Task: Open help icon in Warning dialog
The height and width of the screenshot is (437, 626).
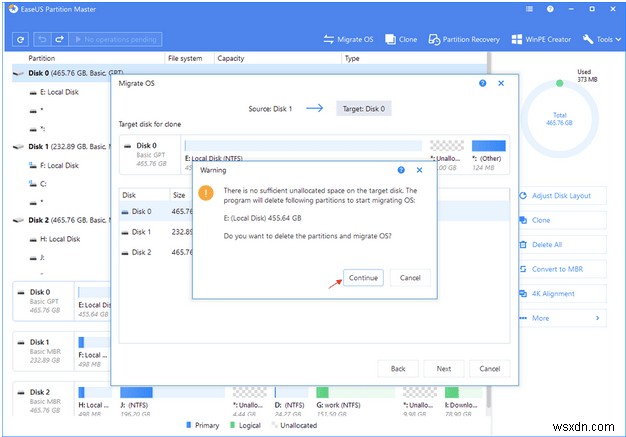Action: (x=401, y=170)
